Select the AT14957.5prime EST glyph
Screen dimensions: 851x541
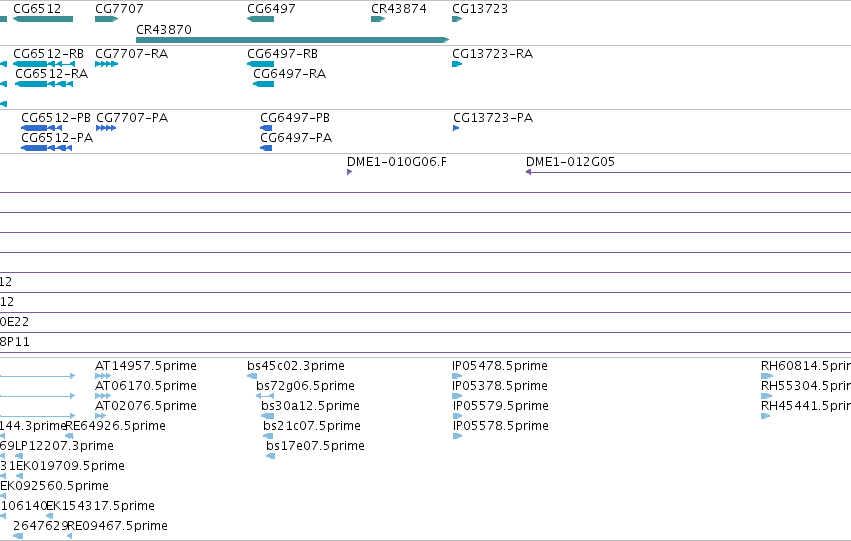tap(103, 375)
